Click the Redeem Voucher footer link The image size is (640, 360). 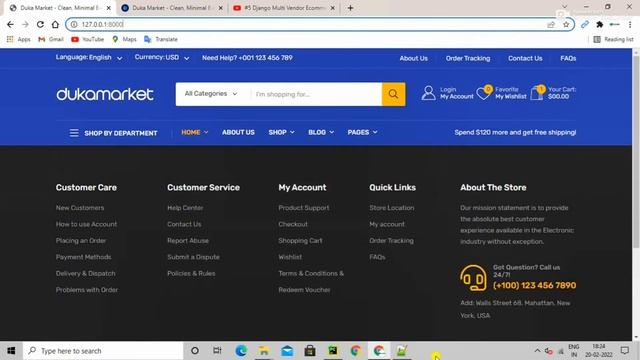coord(304,290)
